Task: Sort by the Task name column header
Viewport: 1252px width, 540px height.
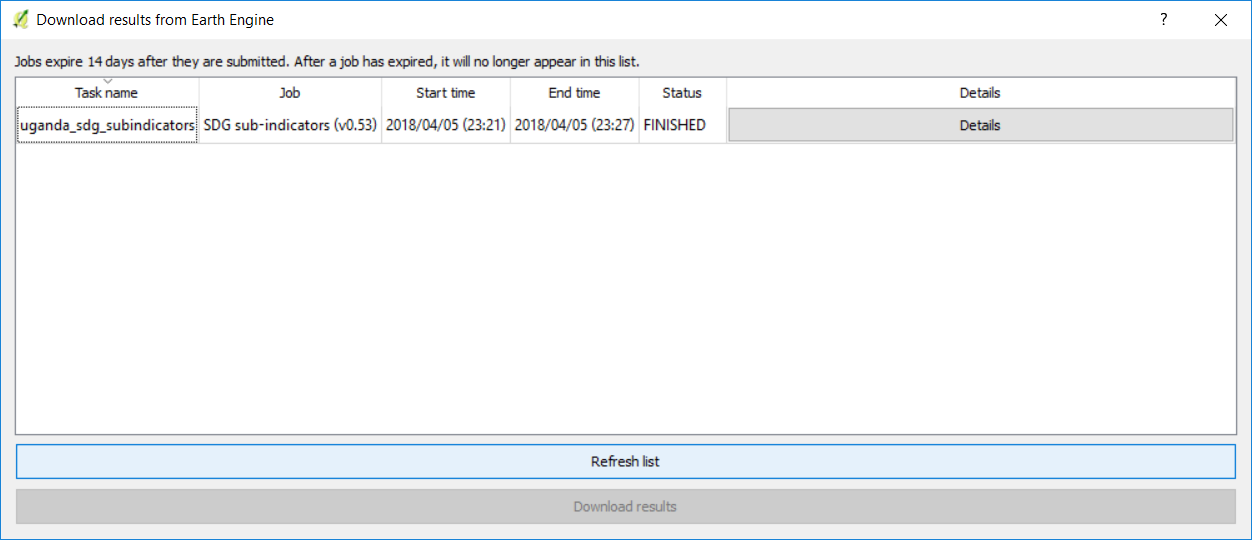Action: tap(106, 93)
